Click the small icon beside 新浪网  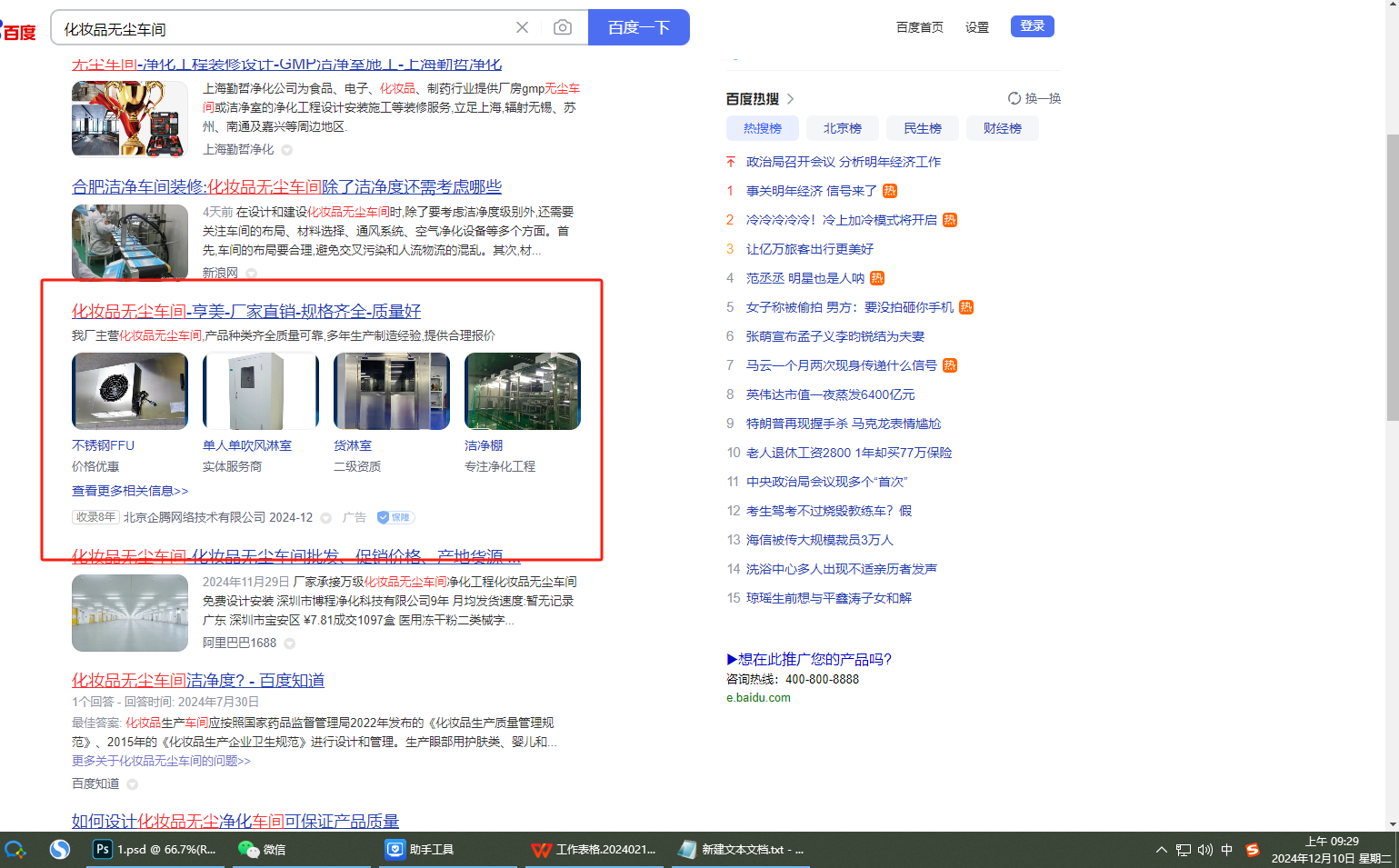(x=252, y=274)
